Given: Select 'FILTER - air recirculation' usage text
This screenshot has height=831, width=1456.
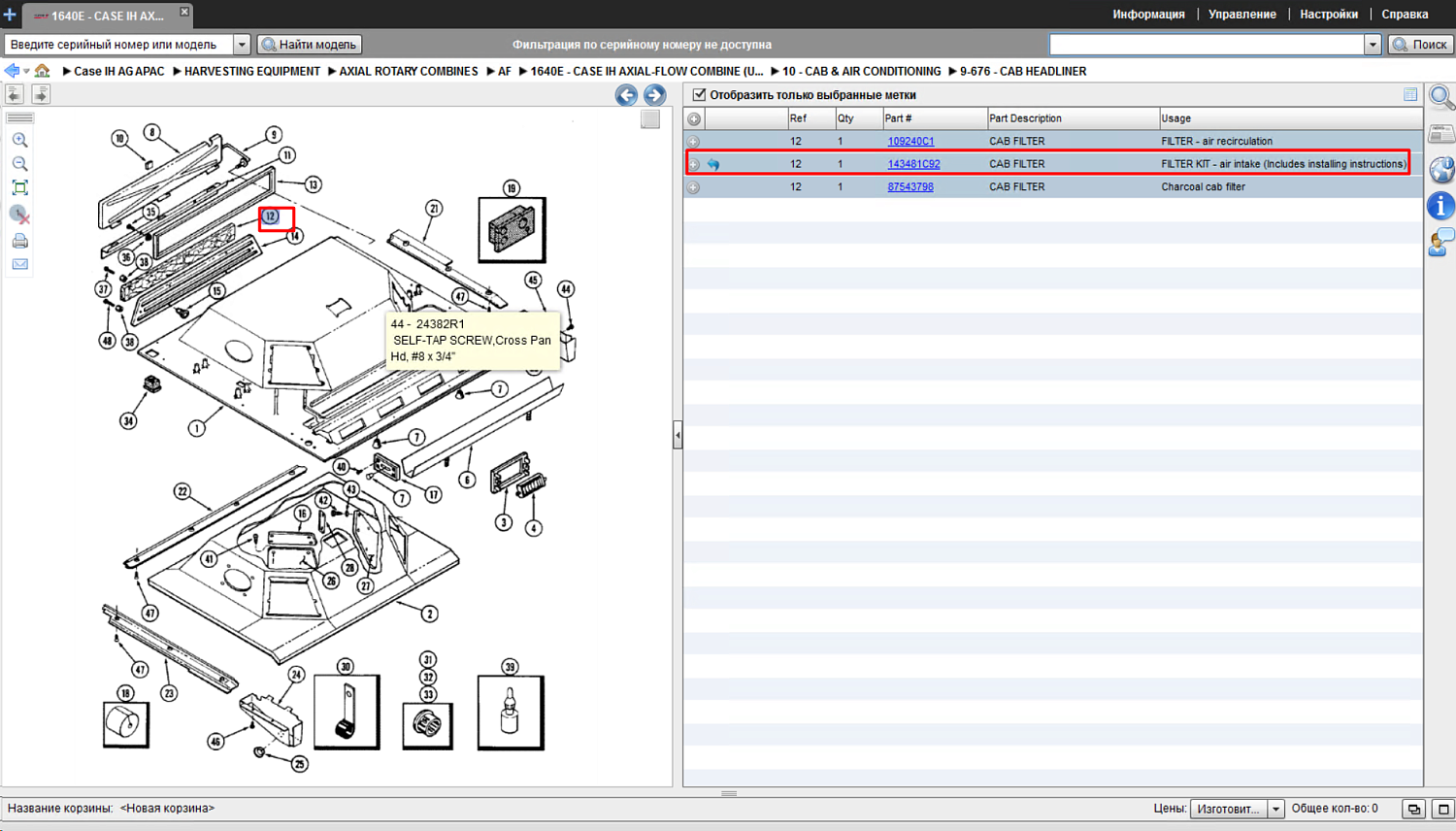Looking at the screenshot, I should (1217, 142).
